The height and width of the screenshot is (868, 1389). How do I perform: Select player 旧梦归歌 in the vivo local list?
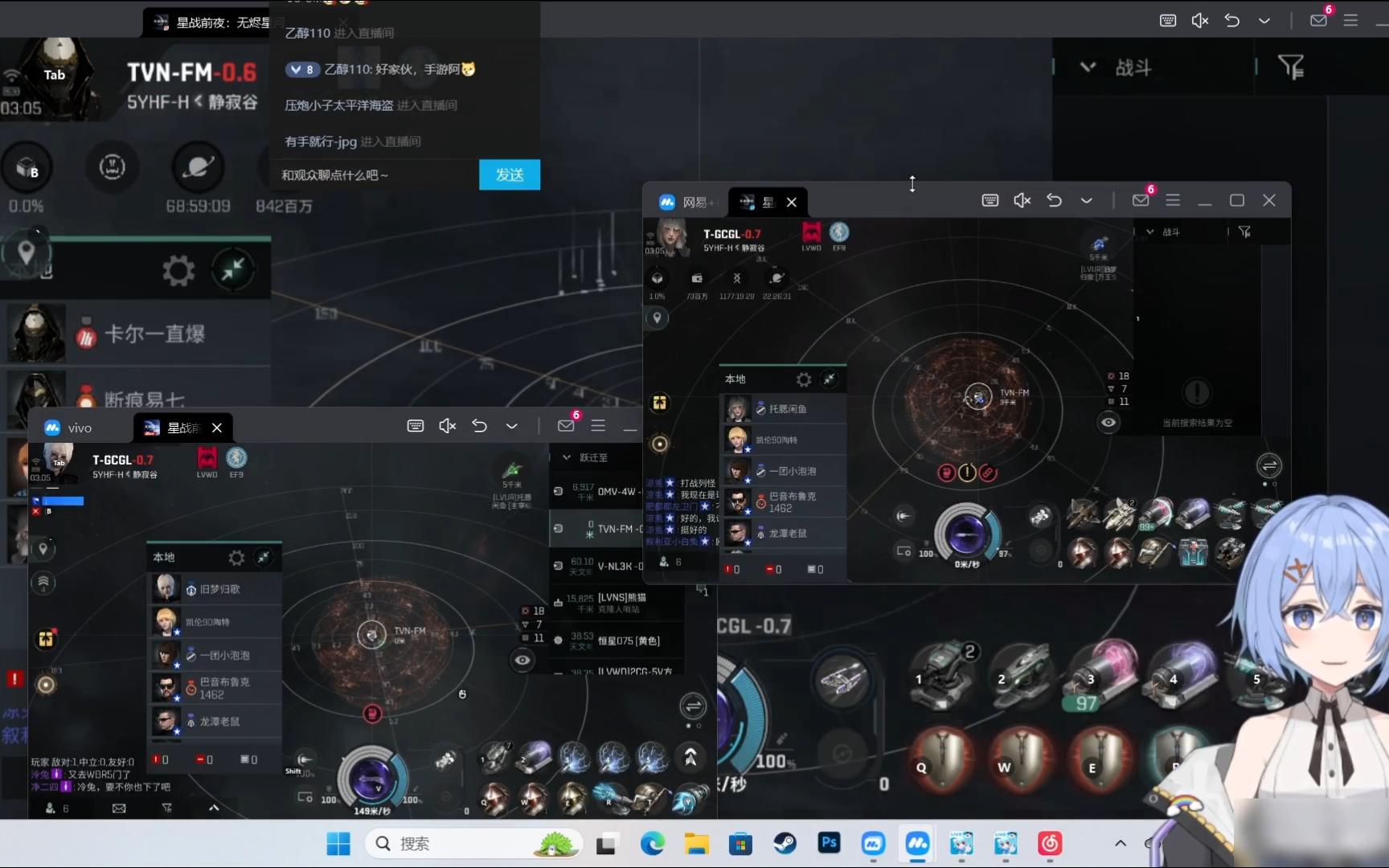[215, 588]
